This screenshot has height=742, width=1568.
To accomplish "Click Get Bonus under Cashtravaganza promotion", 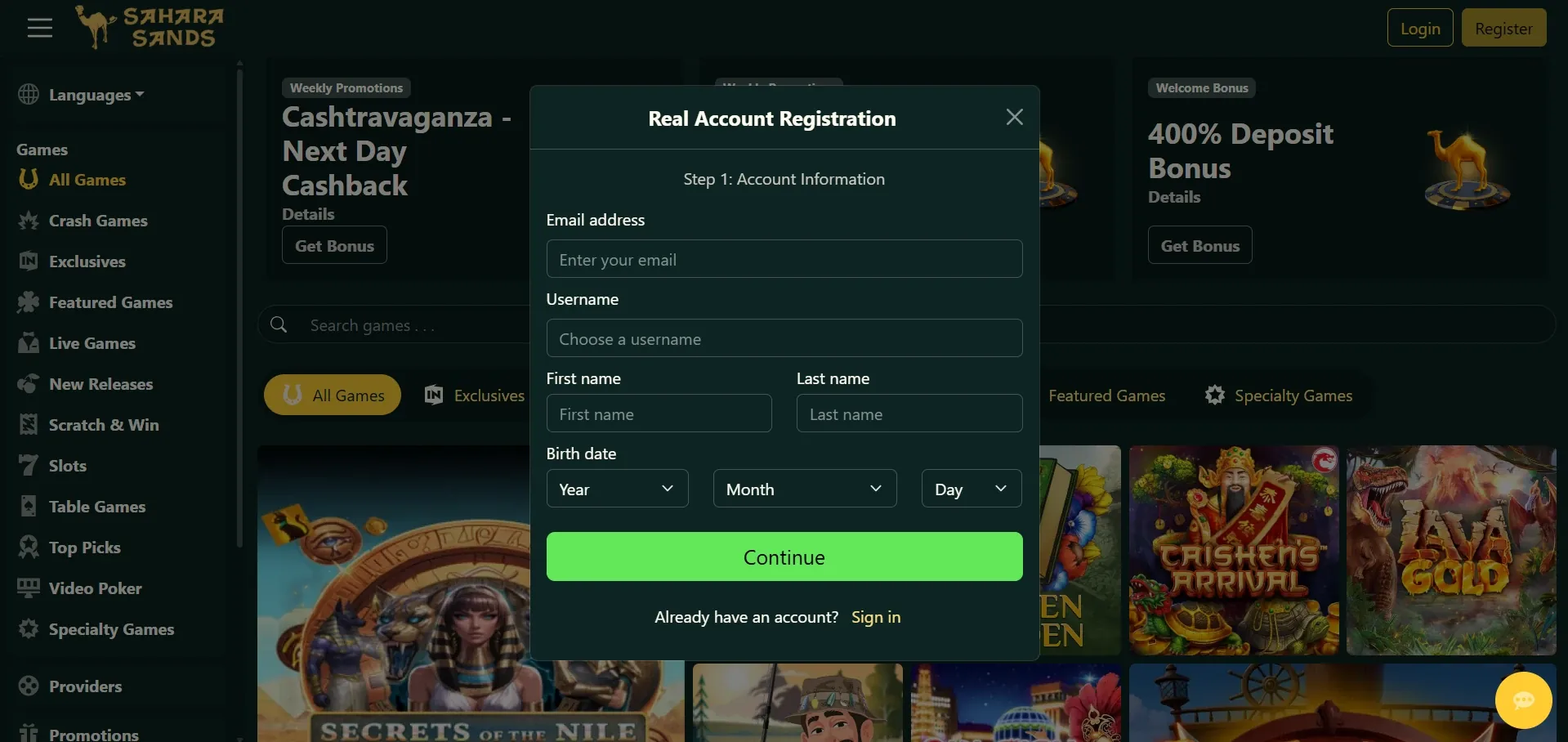I will 334,245.
